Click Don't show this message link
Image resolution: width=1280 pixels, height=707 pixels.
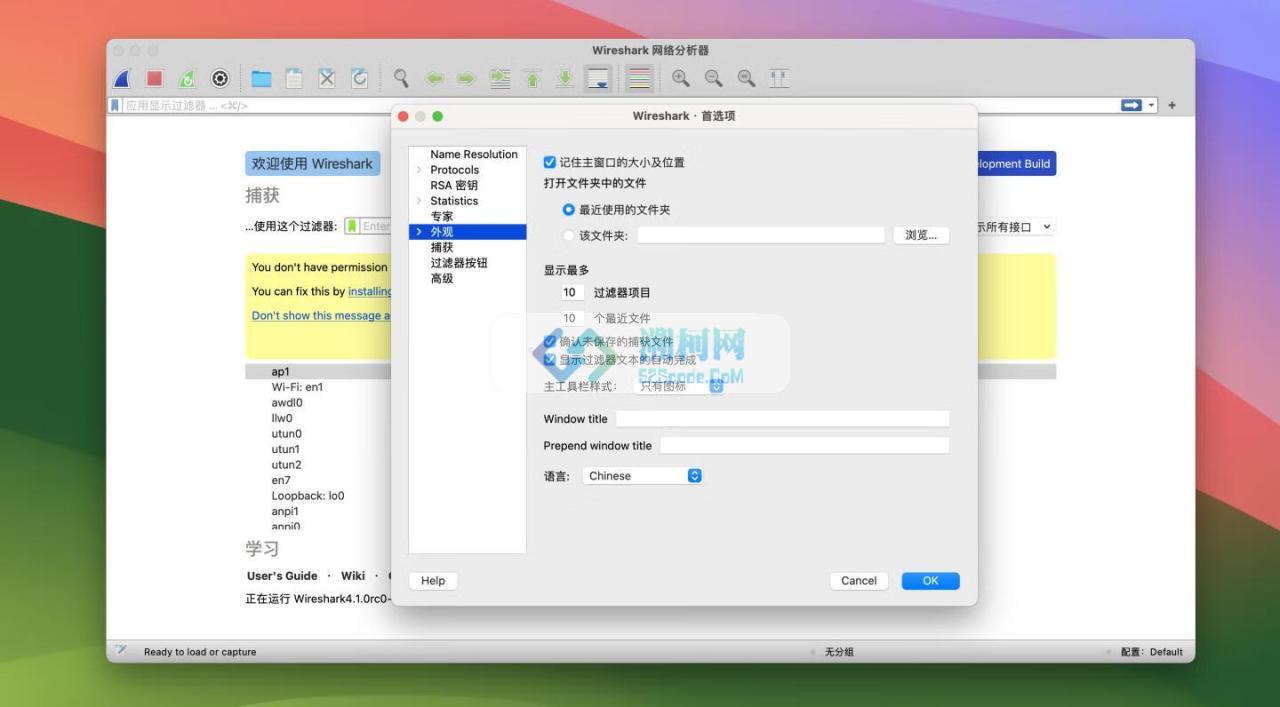(x=321, y=316)
